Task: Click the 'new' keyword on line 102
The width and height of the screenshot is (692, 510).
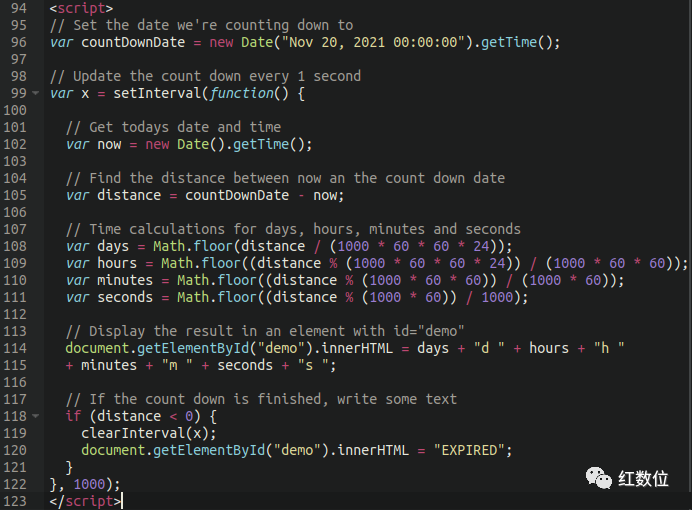Action: click(x=157, y=145)
